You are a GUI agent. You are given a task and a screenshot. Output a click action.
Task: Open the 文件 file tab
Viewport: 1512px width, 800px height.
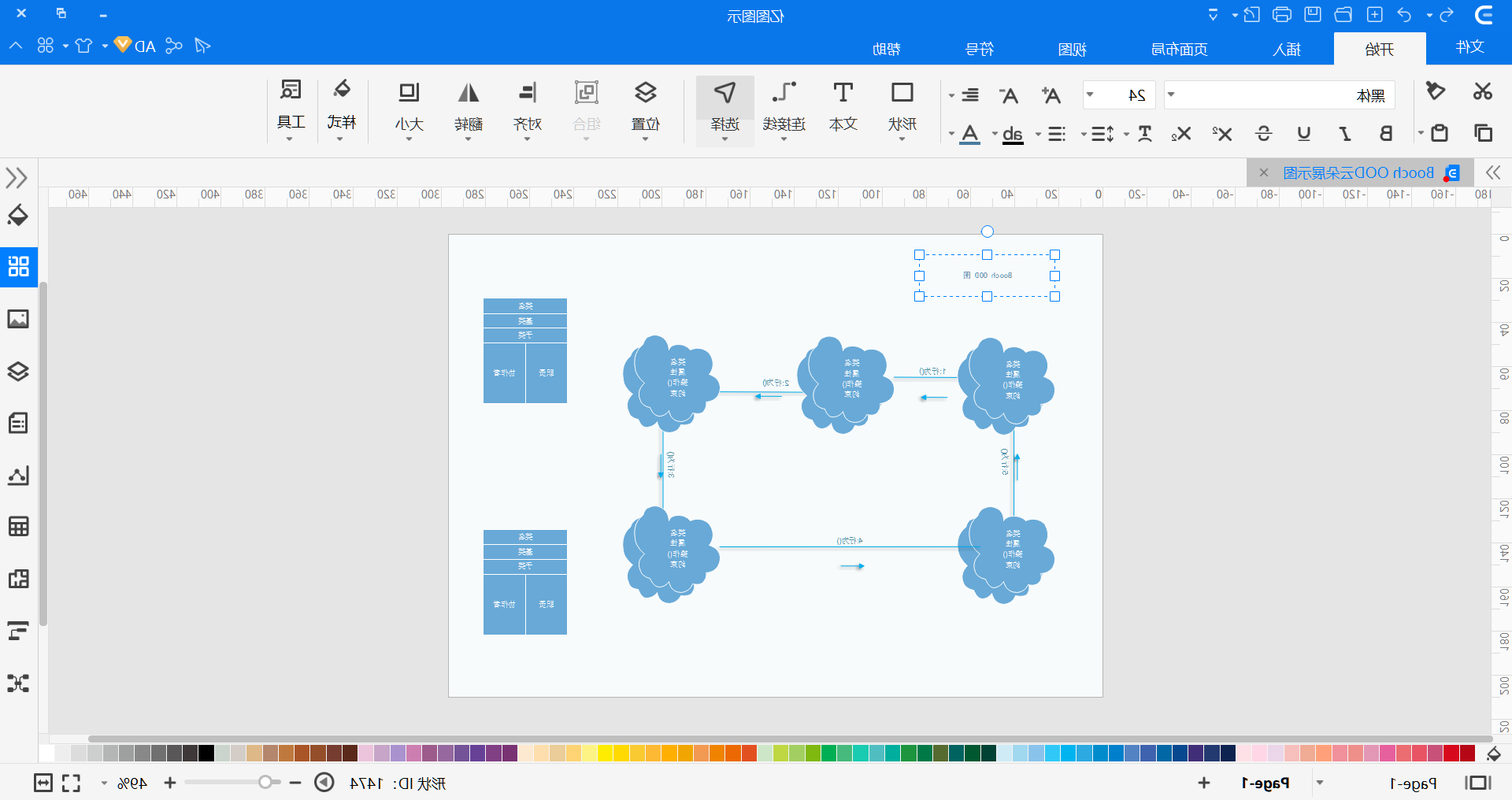pos(1470,47)
